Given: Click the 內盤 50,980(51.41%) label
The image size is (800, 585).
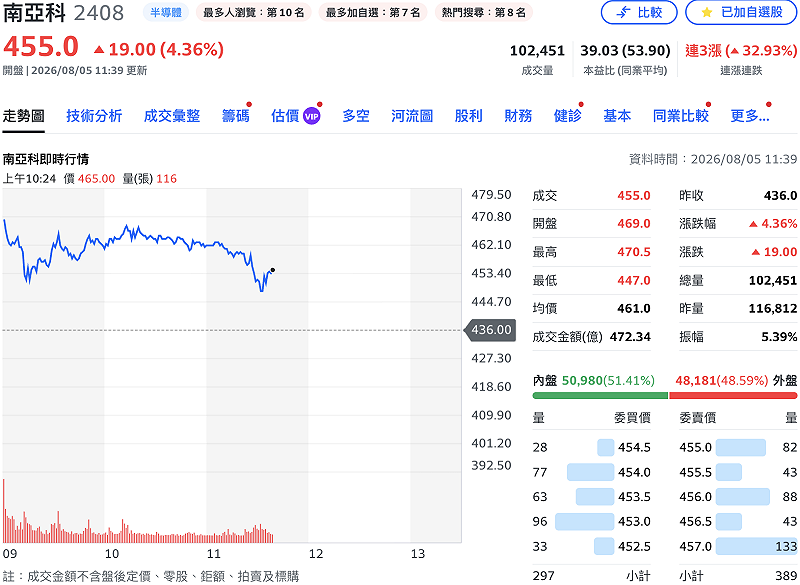Looking at the screenshot, I should pos(593,380).
